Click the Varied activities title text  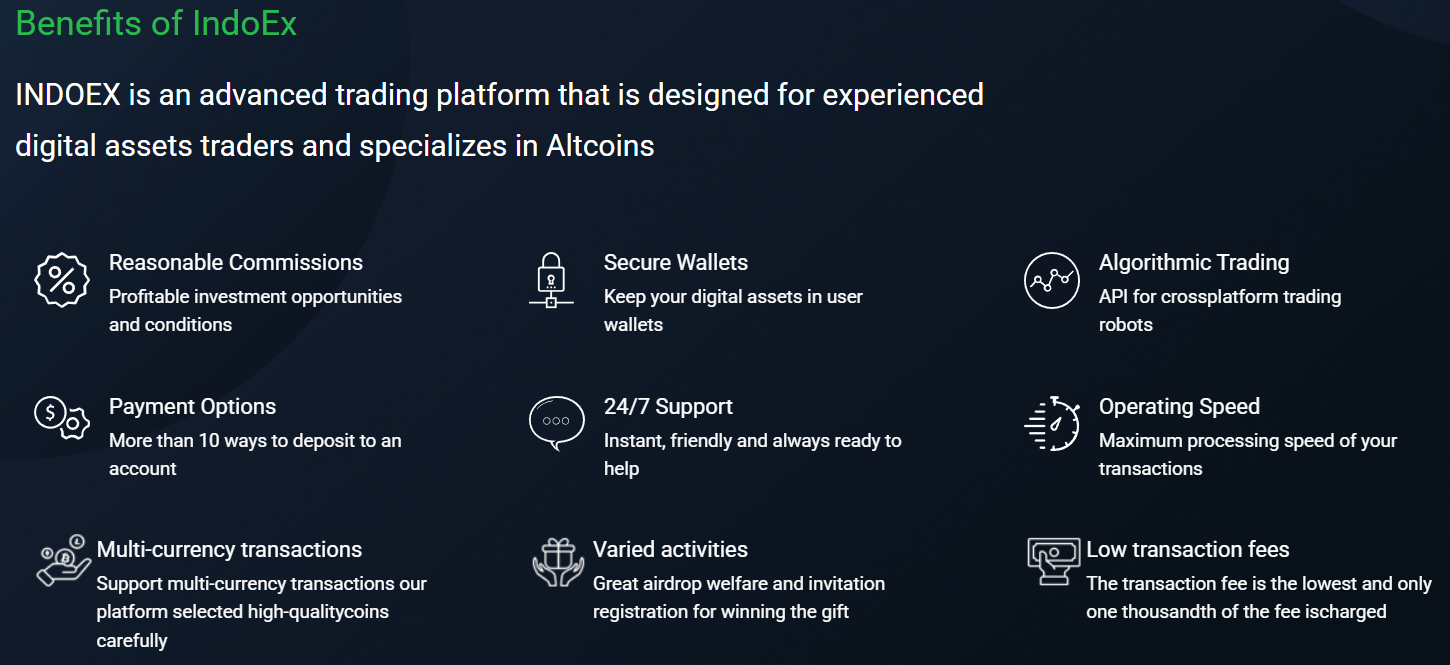[670, 550]
